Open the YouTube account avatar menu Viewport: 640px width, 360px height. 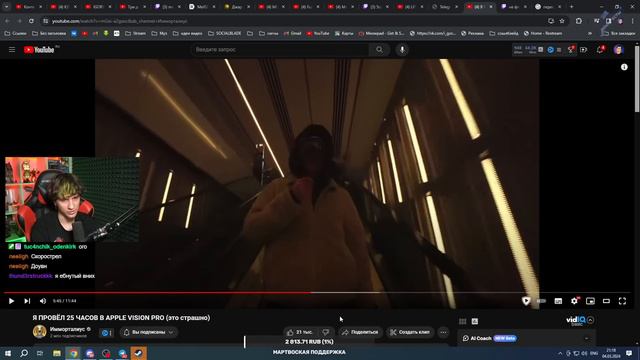pos(618,50)
